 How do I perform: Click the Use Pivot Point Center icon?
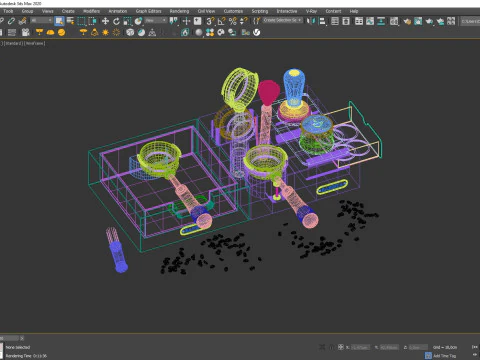pos(173,21)
